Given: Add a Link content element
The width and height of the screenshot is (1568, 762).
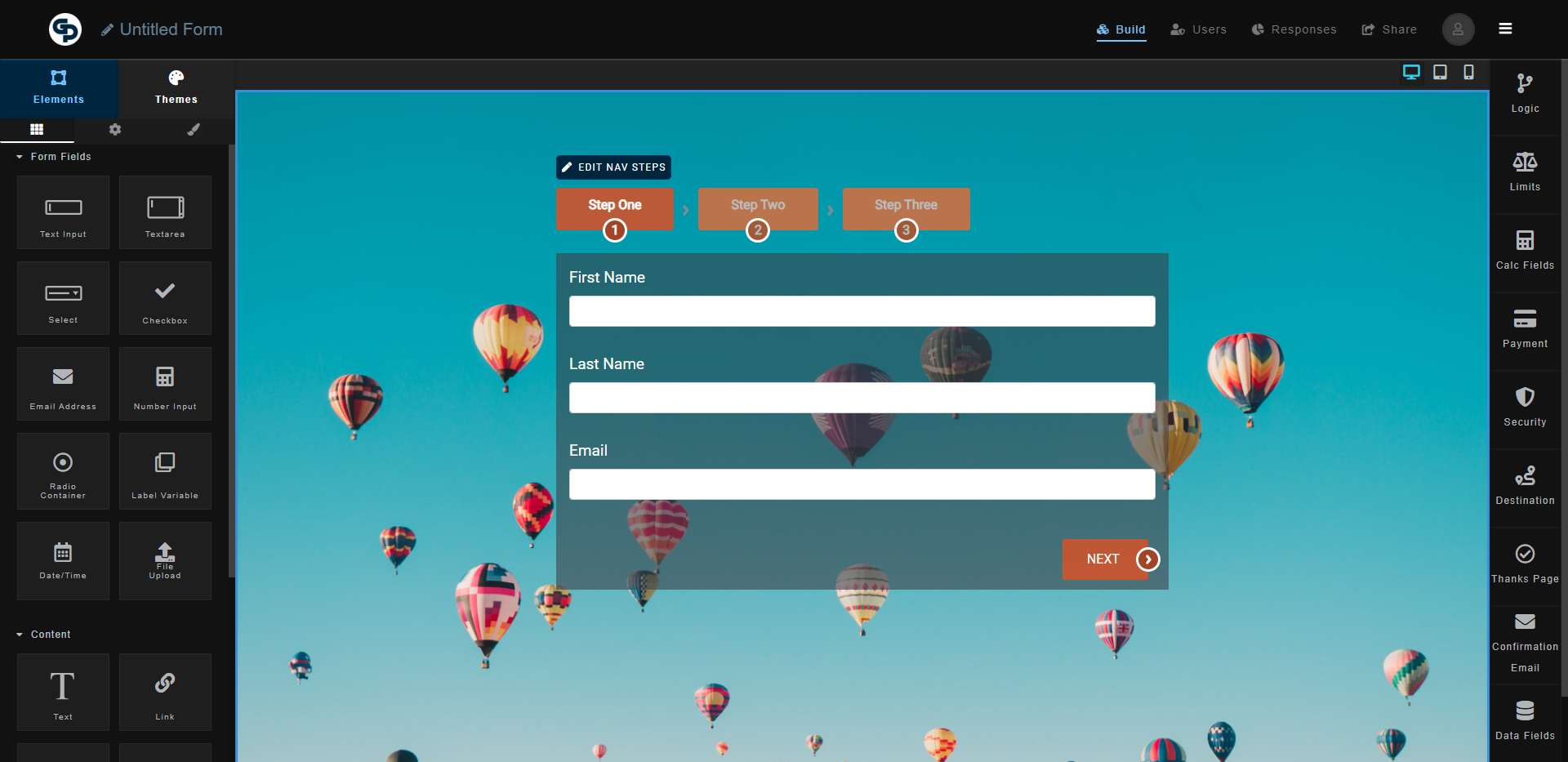Looking at the screenshot, I should pyautogui.click(x=165, y=692).
